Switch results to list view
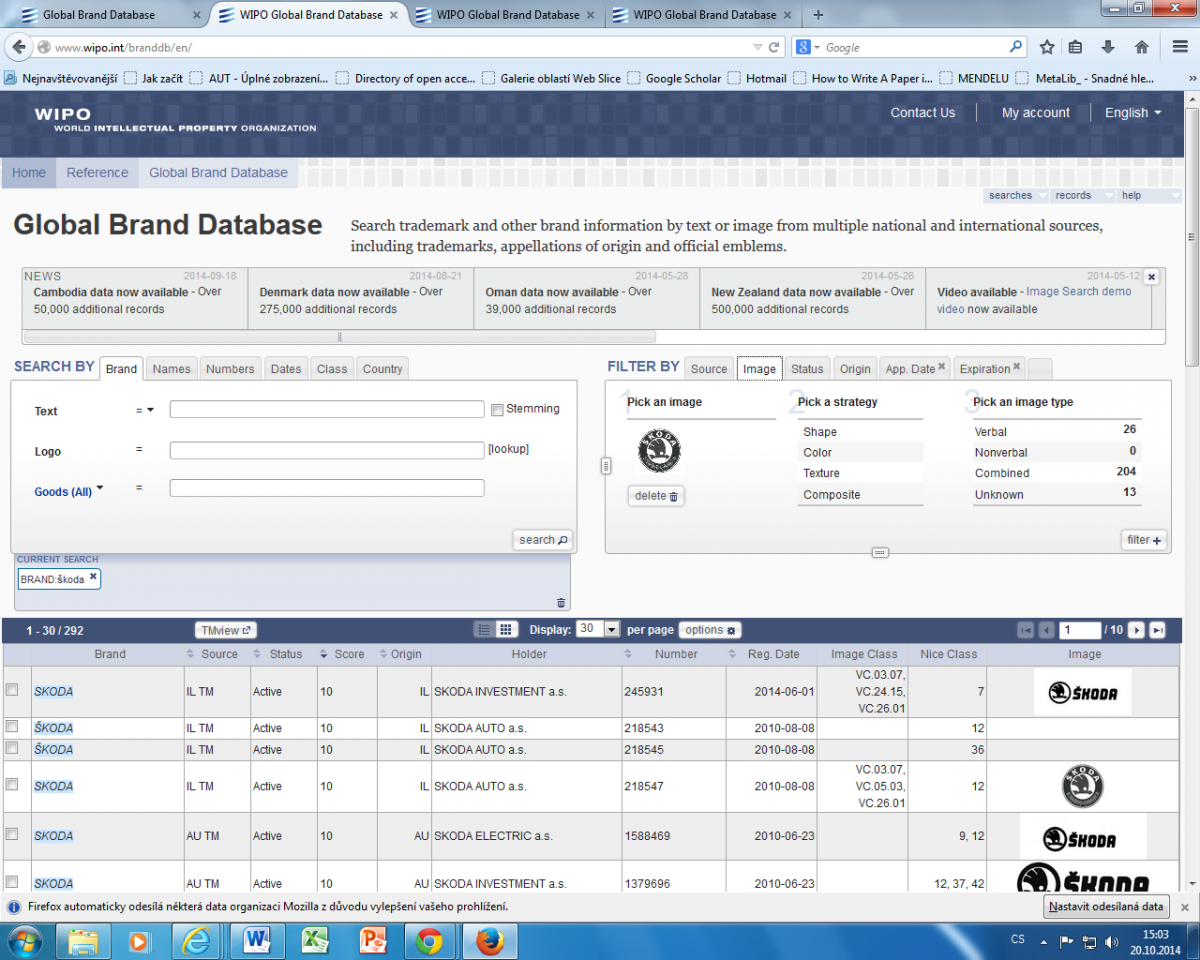Viewport: 1200px width, 960px height. [x=484, y=630]
